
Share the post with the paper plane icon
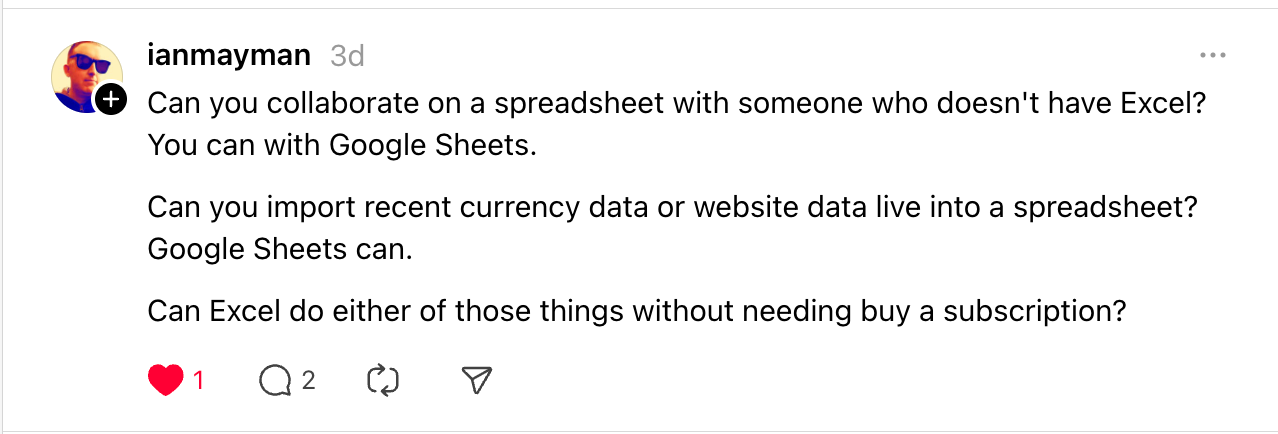pos(477,379)
